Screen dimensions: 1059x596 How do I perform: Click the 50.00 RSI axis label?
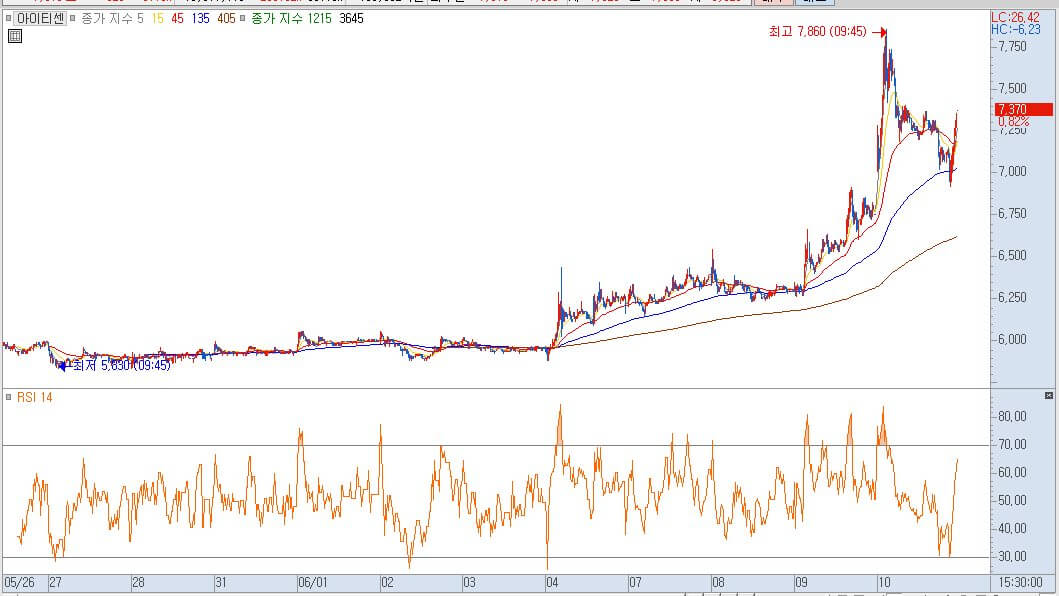1012,500
